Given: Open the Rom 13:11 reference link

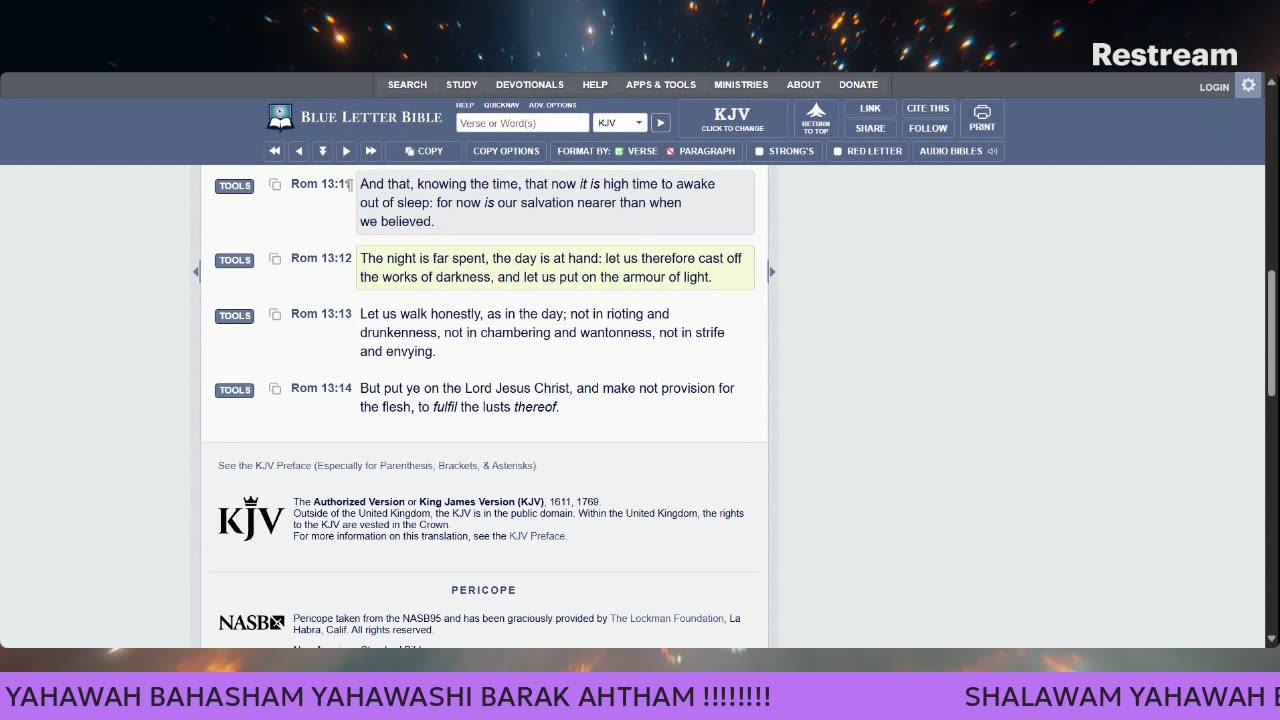Looking at the screenshot, I should [x=321, y=184].
